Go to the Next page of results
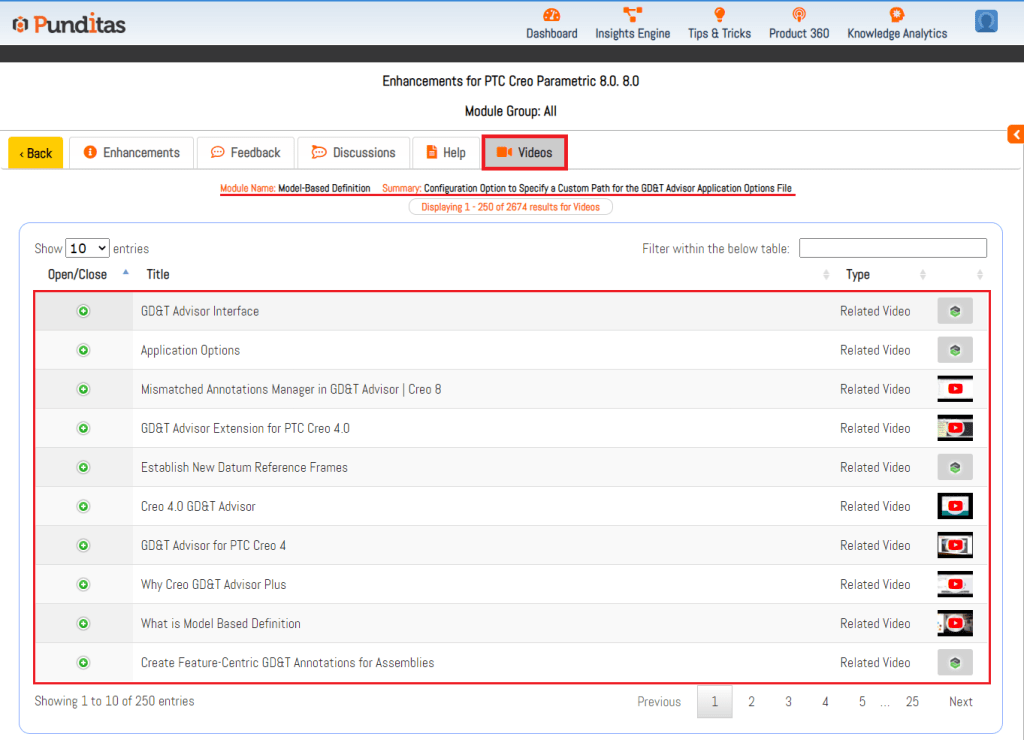1024x740 pixels. (x=960, y=701)
